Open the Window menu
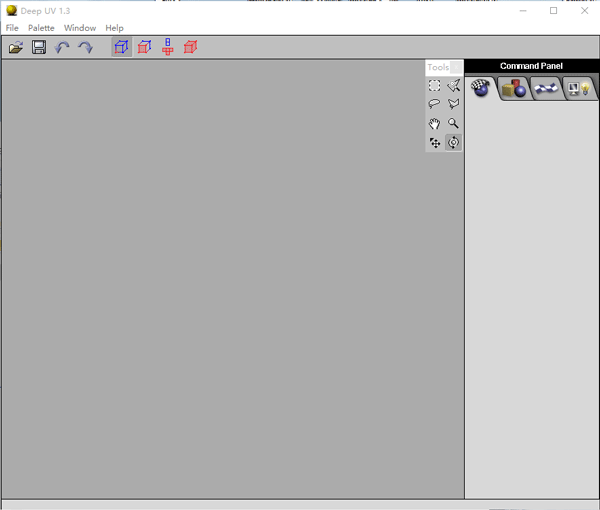The width and height of the screenshot is (600, 510). (x=80, y=28)
